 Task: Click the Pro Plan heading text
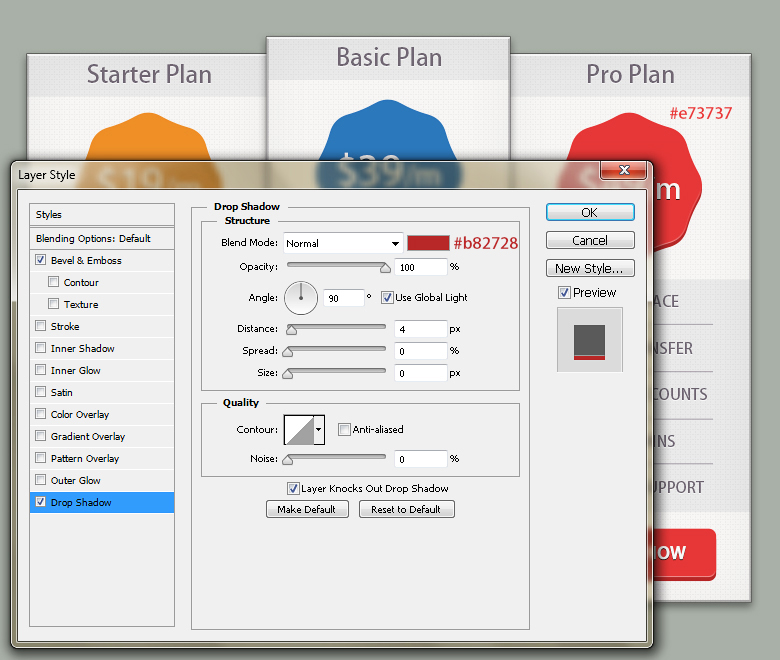(x=630, y=75)
